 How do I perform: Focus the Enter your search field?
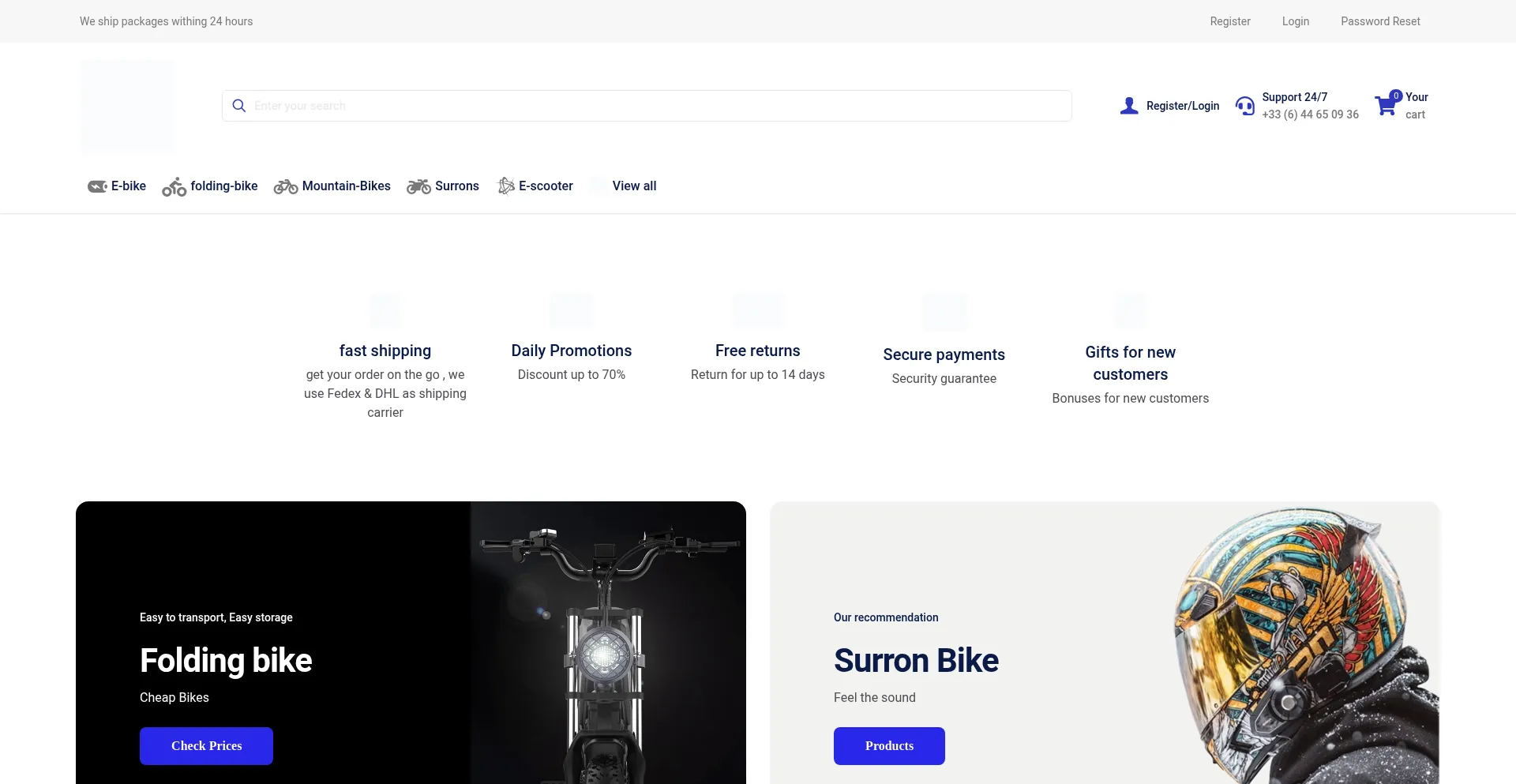coord(647,106)
